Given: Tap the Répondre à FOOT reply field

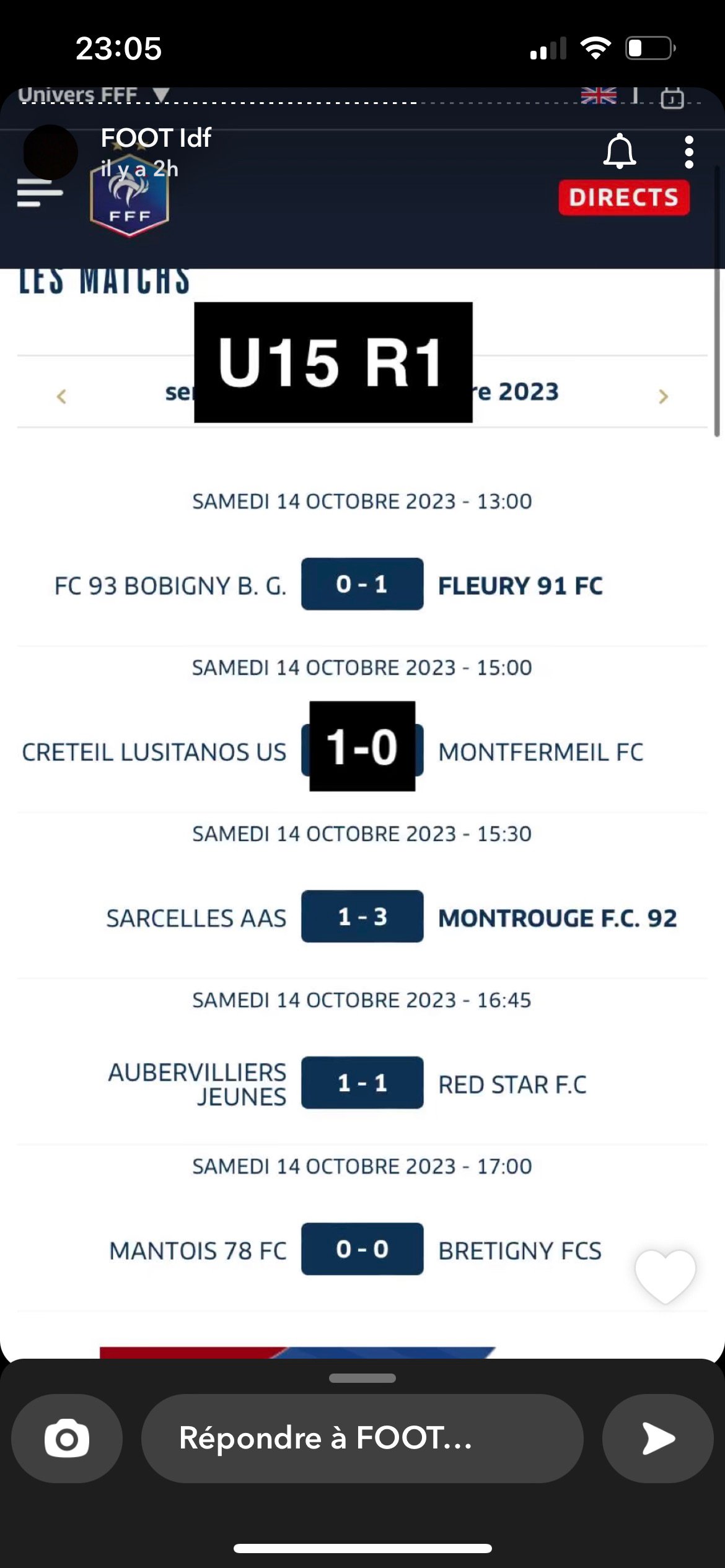Looking at the screenshot, I should pos(362,1438).
